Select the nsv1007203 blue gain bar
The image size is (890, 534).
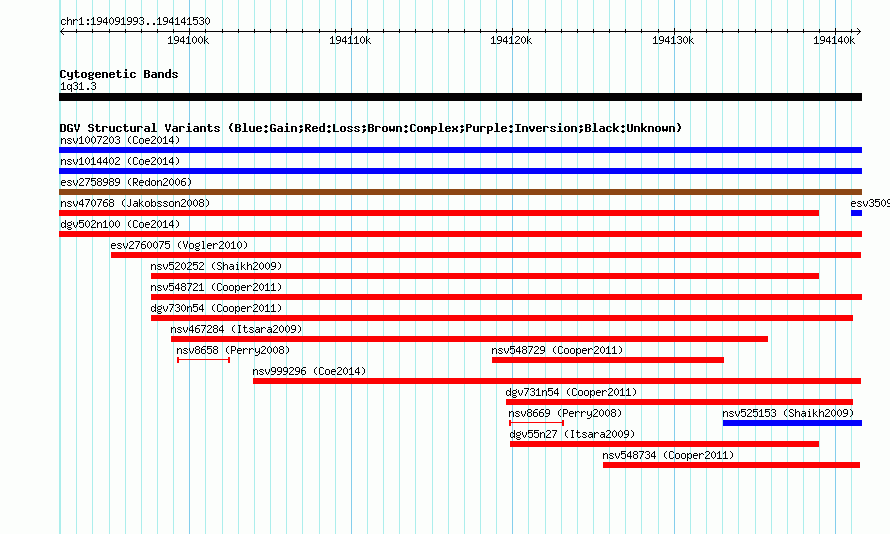(x=460, y=150)
